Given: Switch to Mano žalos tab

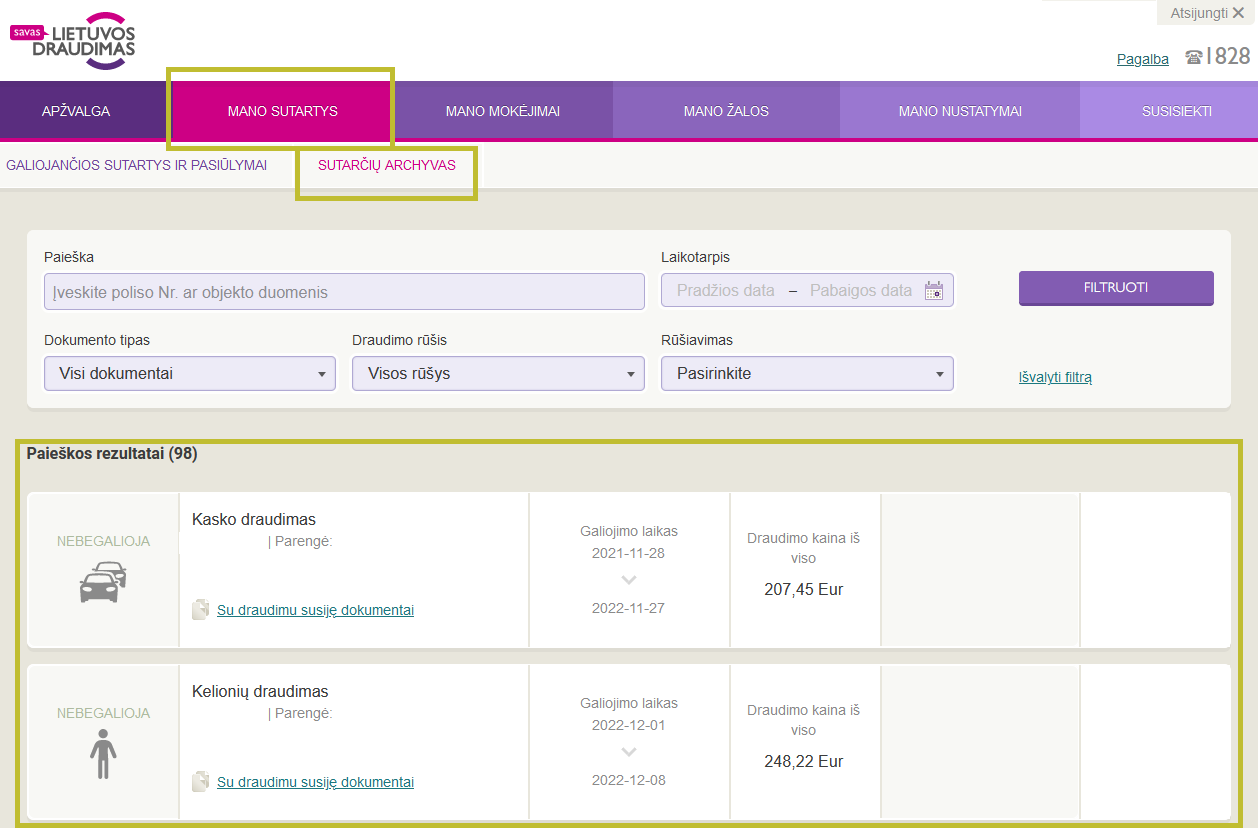Looking at the screenshot, I should coord(726,111).
